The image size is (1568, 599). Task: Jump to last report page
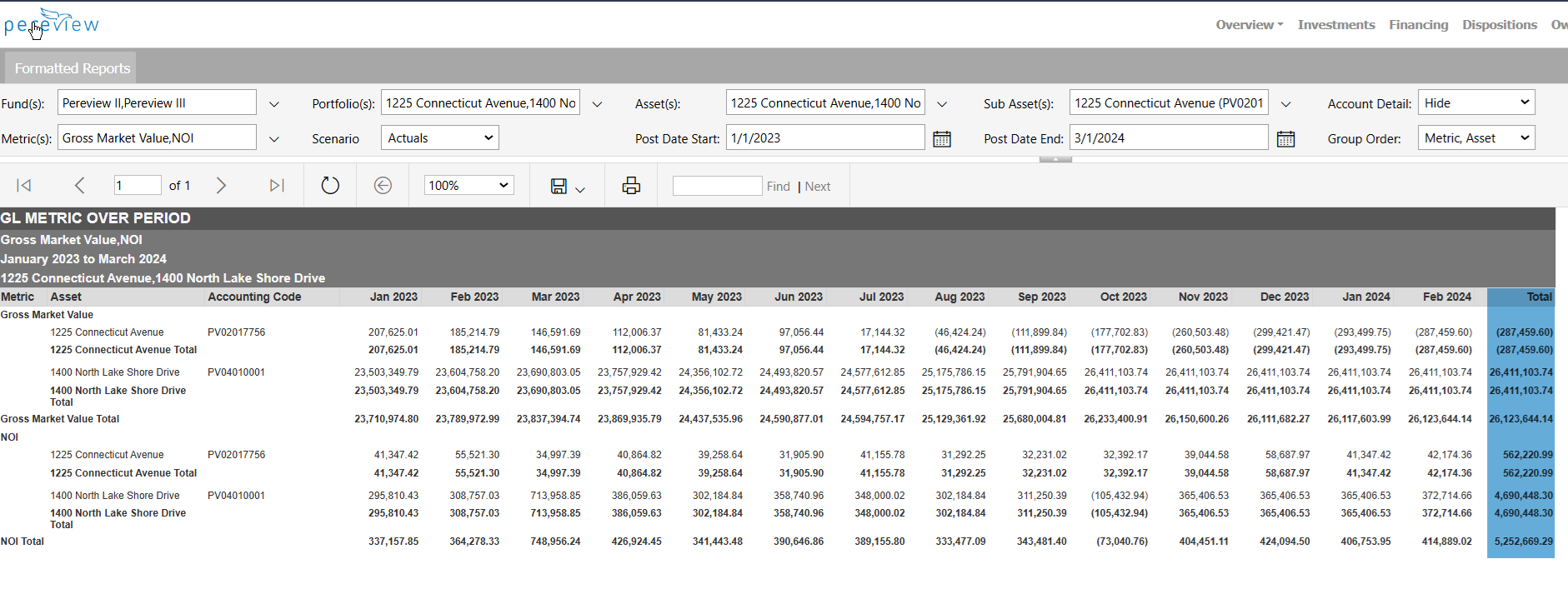click(x=277, y=186)
